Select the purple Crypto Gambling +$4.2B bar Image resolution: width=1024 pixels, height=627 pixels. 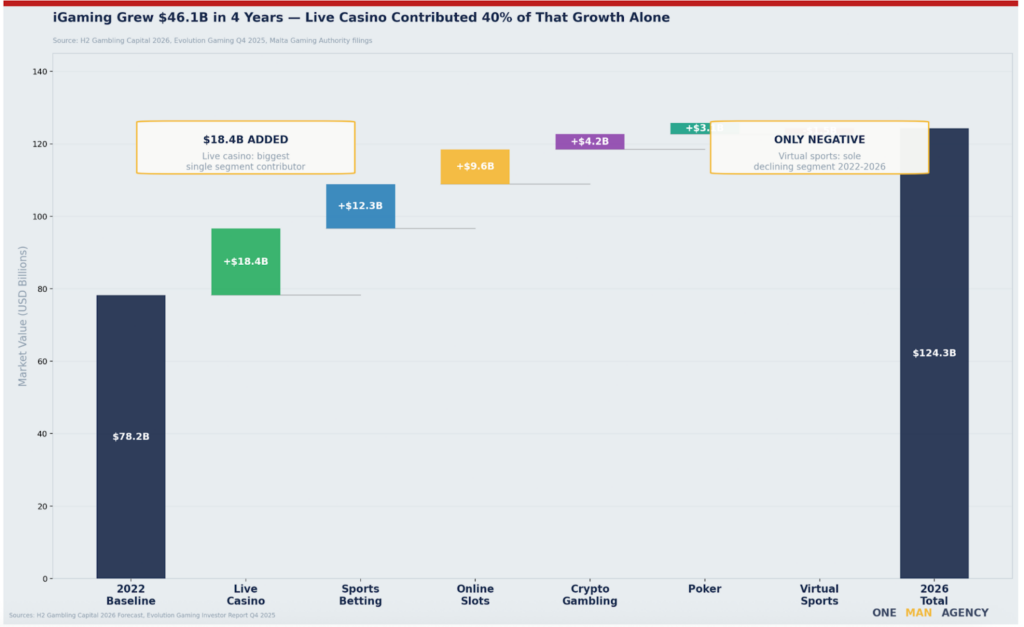tap(589, 142)
